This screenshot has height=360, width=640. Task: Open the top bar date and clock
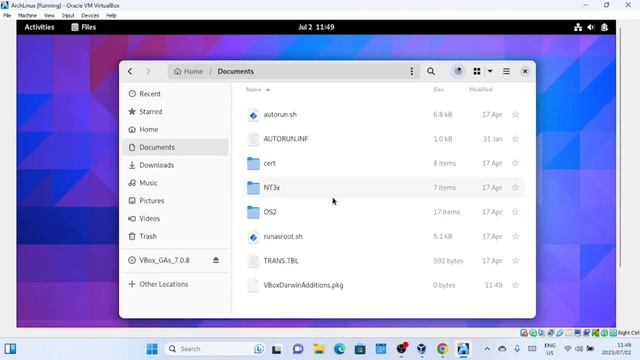pos(316,27)
